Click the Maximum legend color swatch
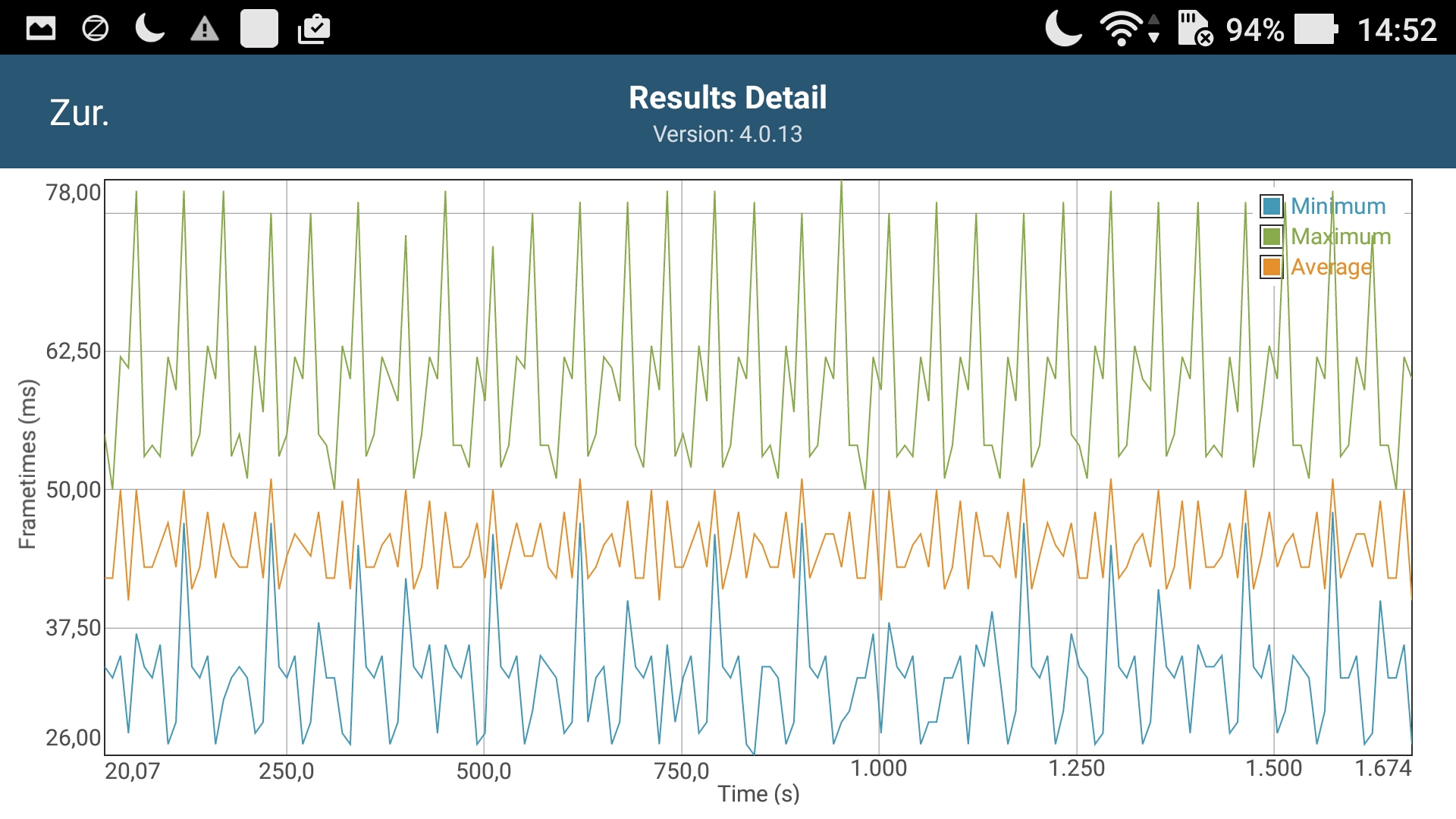Viewport: 1456px width, 819px height. (1272, 237)
